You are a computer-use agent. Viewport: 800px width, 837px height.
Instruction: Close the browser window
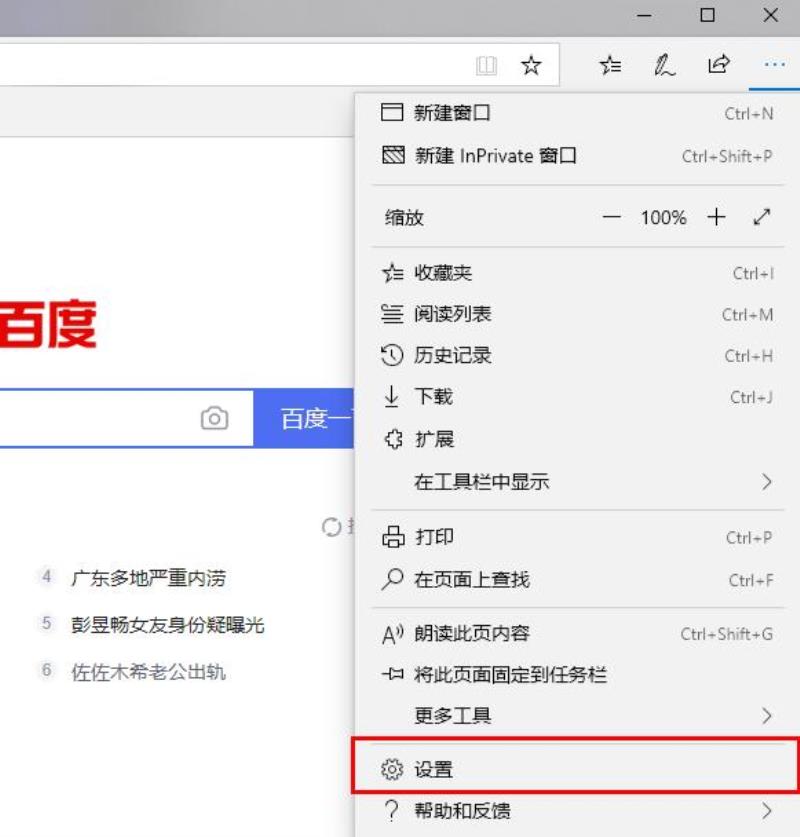770,15
